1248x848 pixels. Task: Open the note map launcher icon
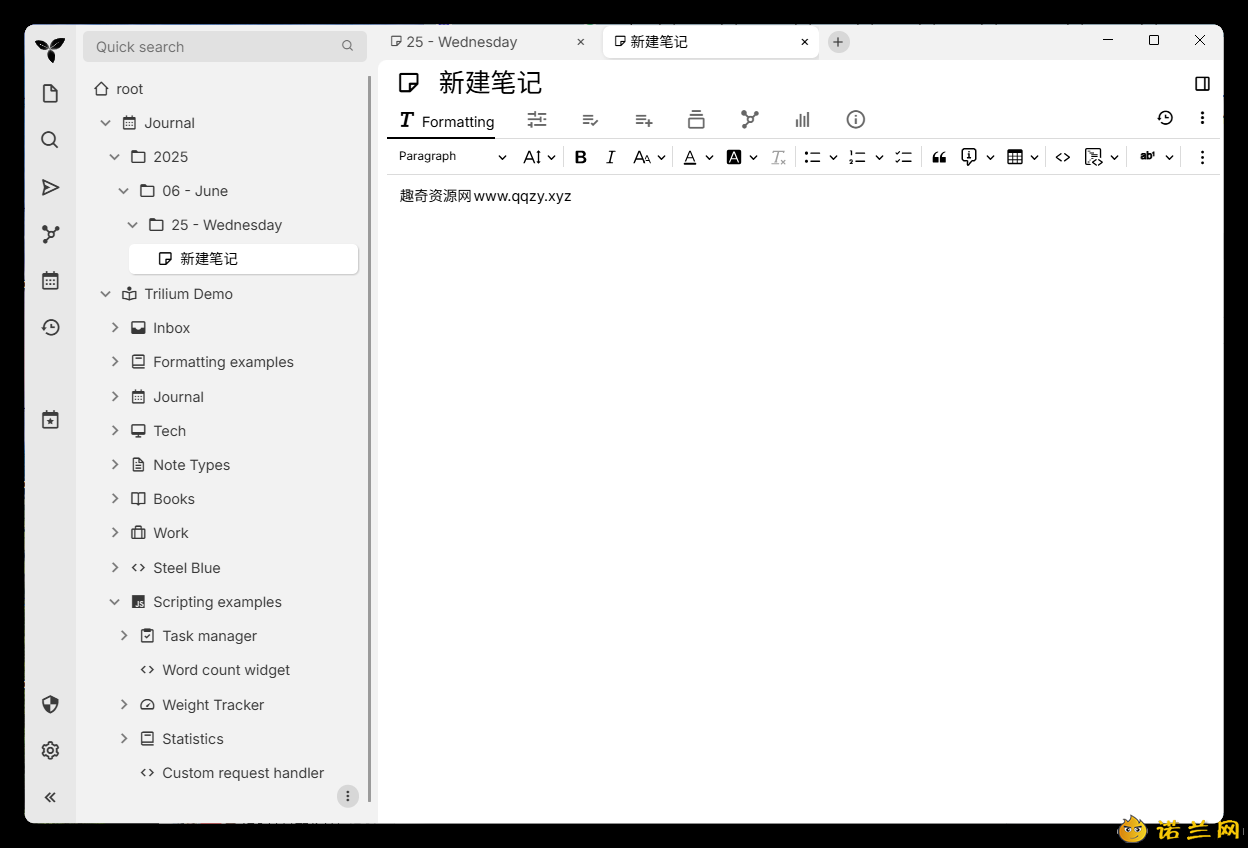[50, 234]
